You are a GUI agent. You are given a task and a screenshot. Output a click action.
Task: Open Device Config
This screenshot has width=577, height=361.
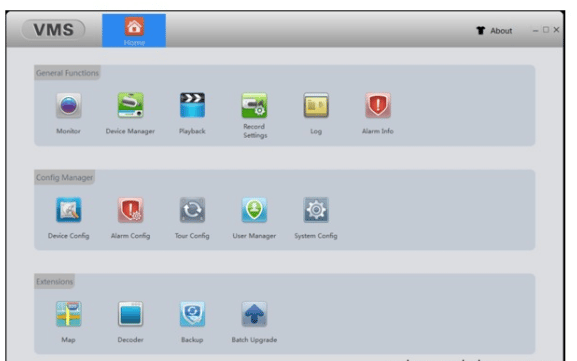pyautogui.click(x=68, y=210)
